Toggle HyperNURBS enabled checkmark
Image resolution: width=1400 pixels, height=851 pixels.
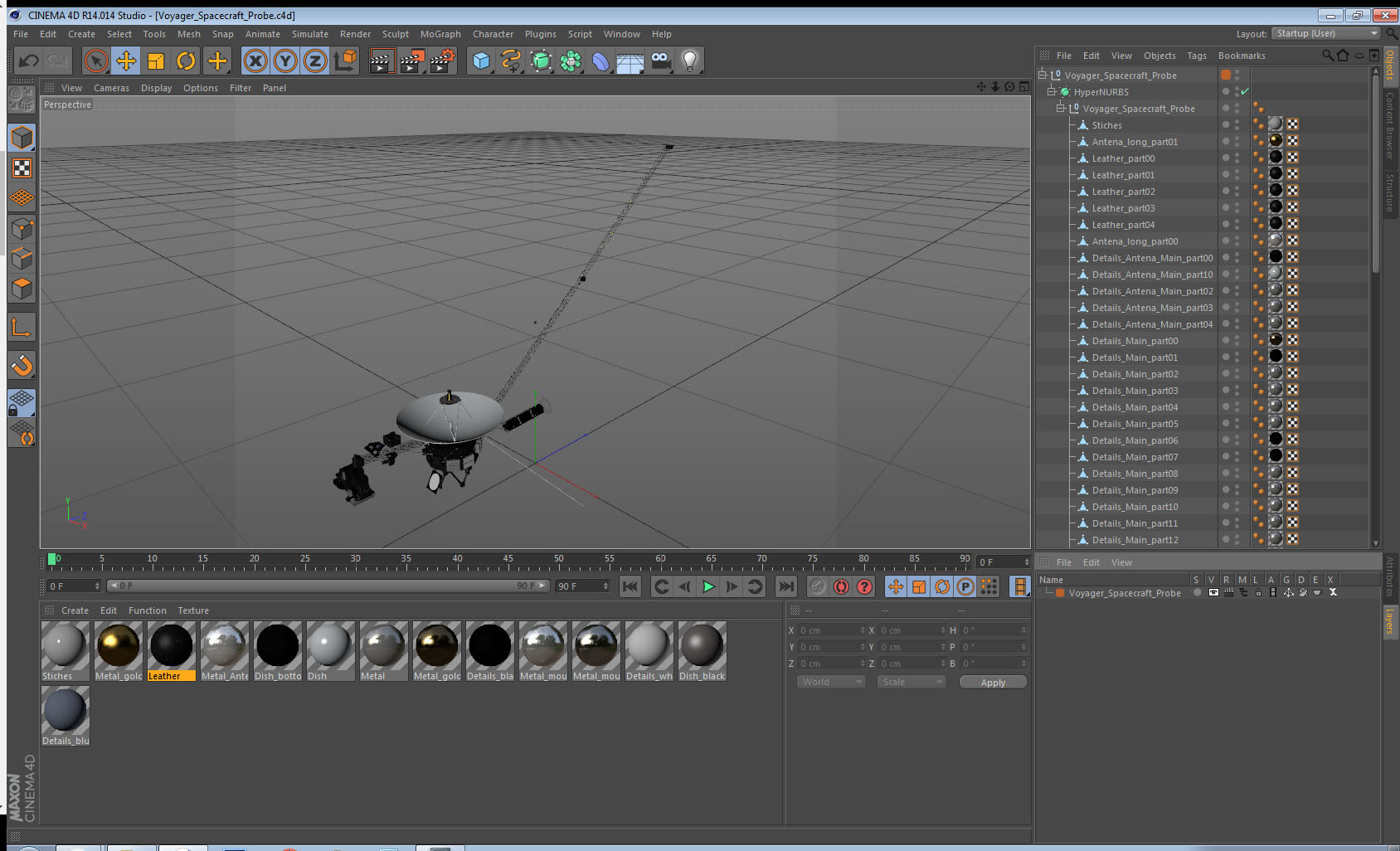click(1245, 91)
